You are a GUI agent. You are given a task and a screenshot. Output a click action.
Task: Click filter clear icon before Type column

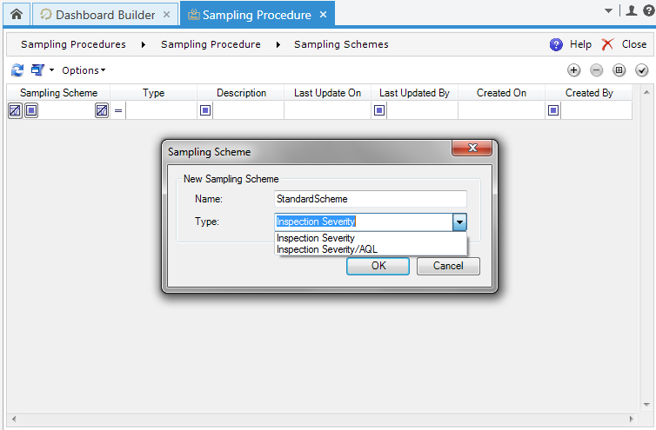[102, 110]
